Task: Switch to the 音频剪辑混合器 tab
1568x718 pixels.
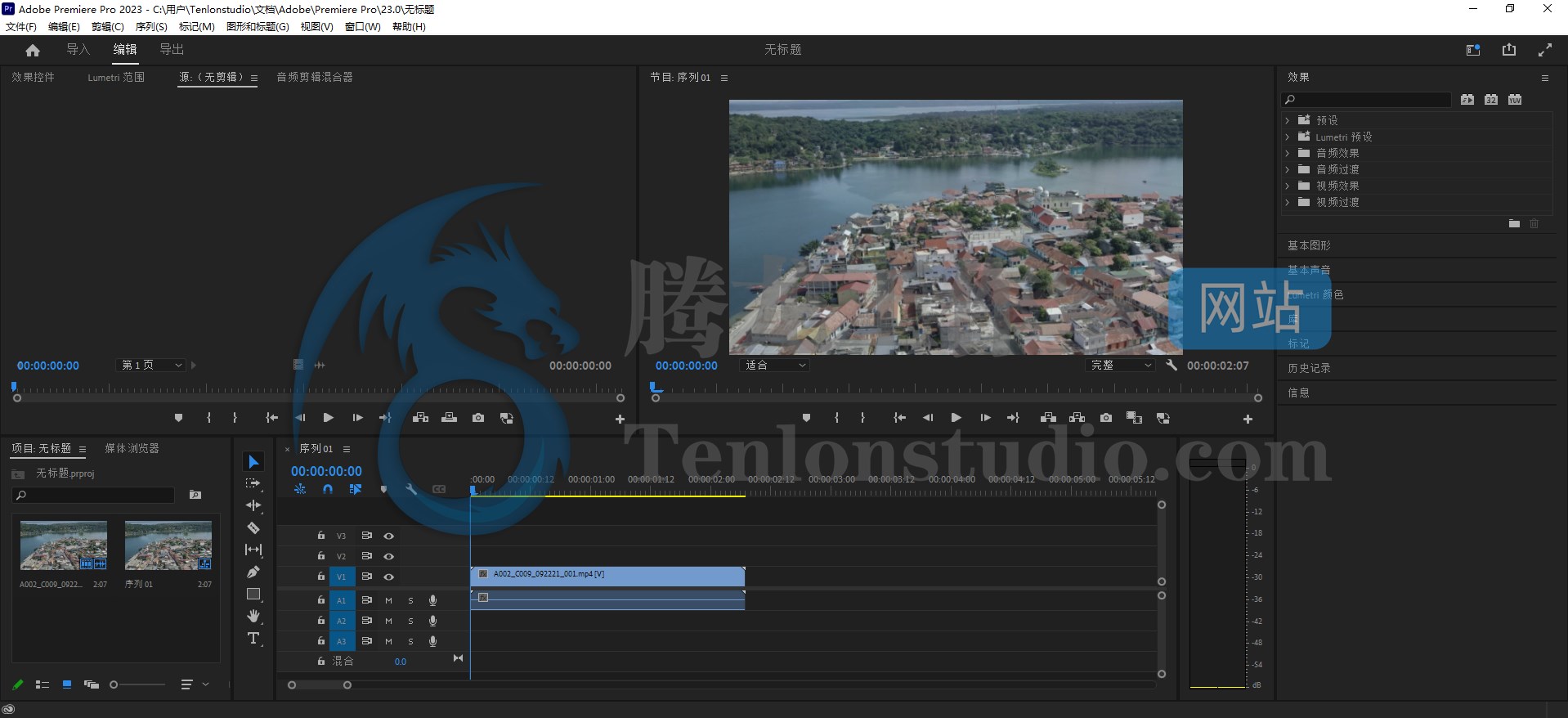Action: pos(315,77)
